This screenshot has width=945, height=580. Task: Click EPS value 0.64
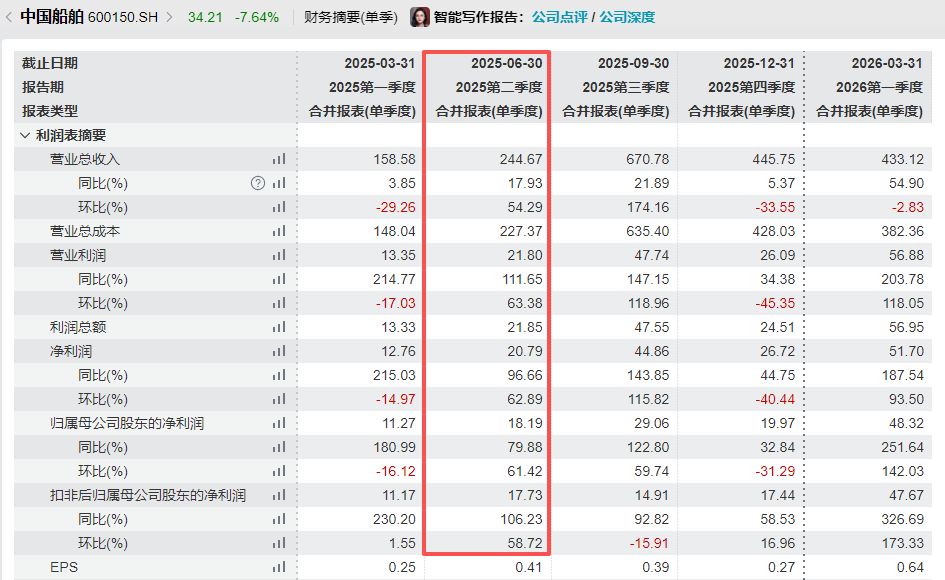click(x=910, y=567)
